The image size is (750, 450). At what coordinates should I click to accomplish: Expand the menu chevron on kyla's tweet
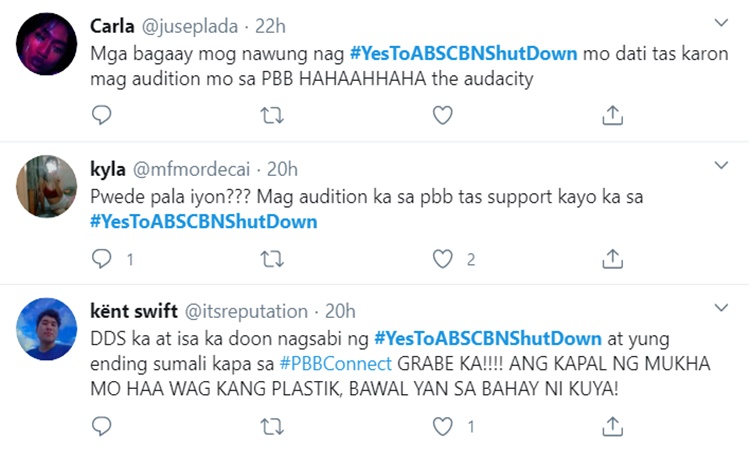click(719, 168)
